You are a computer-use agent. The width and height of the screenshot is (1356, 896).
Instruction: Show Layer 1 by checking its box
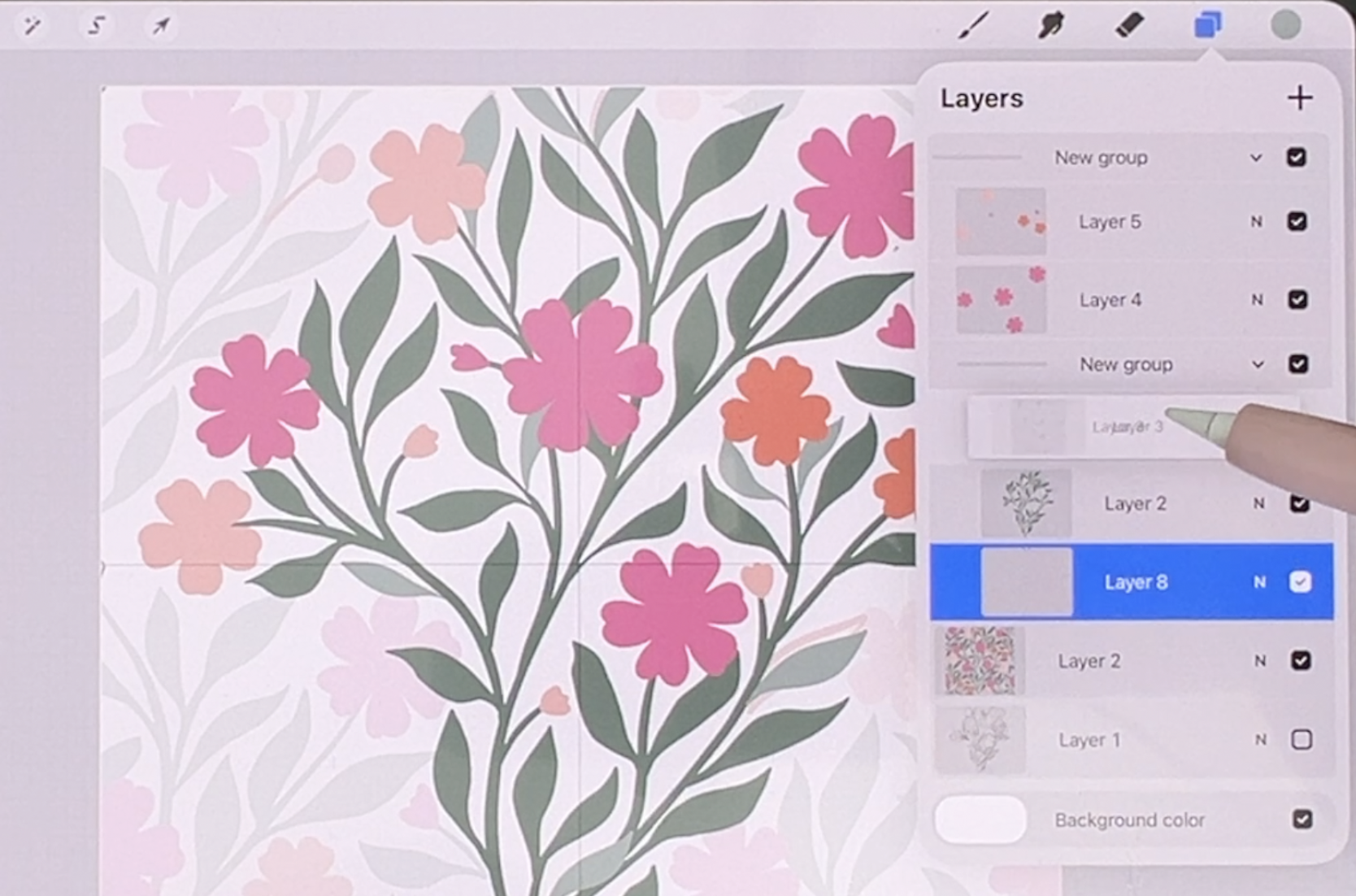1302,739
